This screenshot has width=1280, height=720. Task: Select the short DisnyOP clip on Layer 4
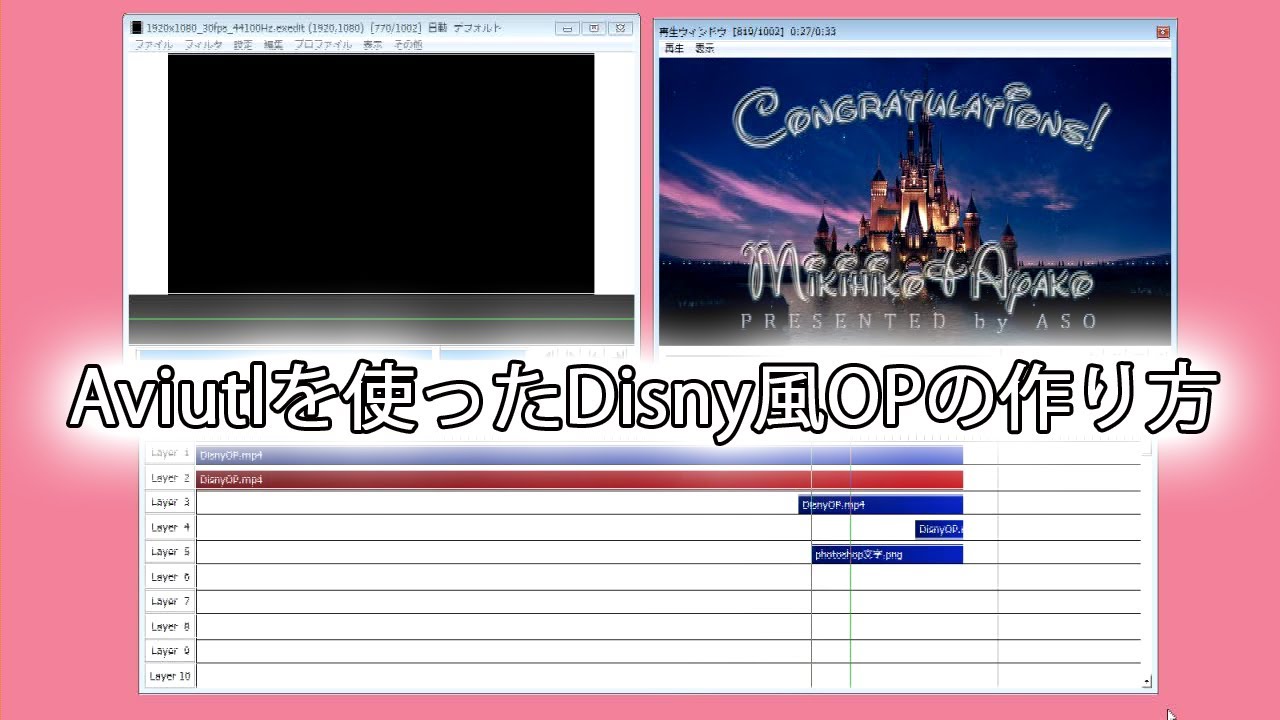939,530
